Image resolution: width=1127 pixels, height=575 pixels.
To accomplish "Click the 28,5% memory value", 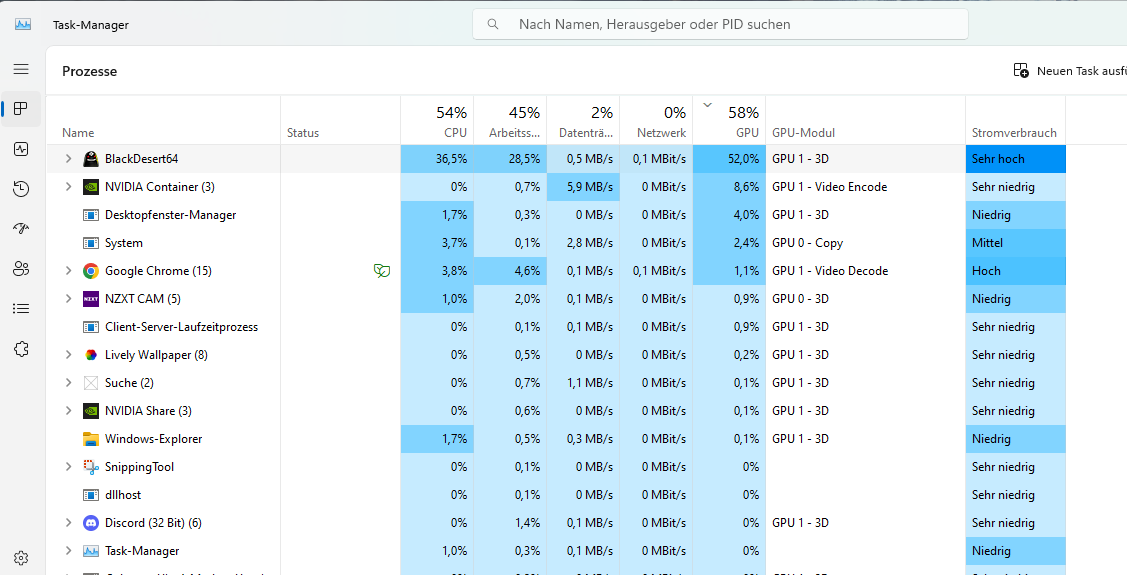I will tap(525, 159).
